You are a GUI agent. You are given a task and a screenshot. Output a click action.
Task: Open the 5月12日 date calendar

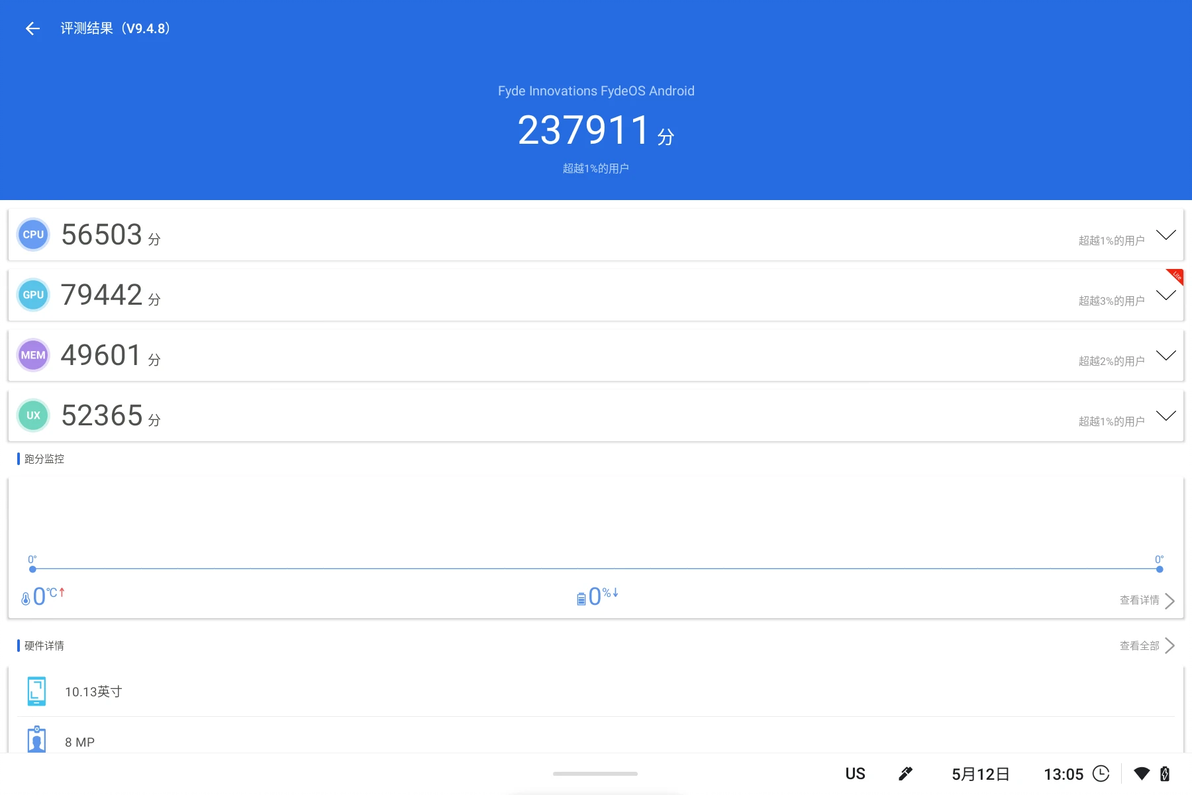pyautogui.click(x=981, y=774)
